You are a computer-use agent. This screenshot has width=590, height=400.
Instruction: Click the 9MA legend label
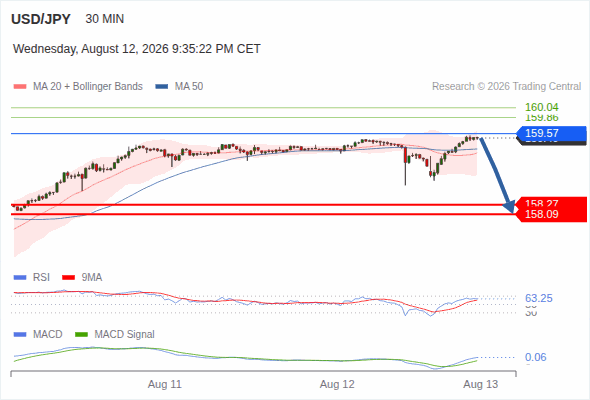click(x=92, y=278)
